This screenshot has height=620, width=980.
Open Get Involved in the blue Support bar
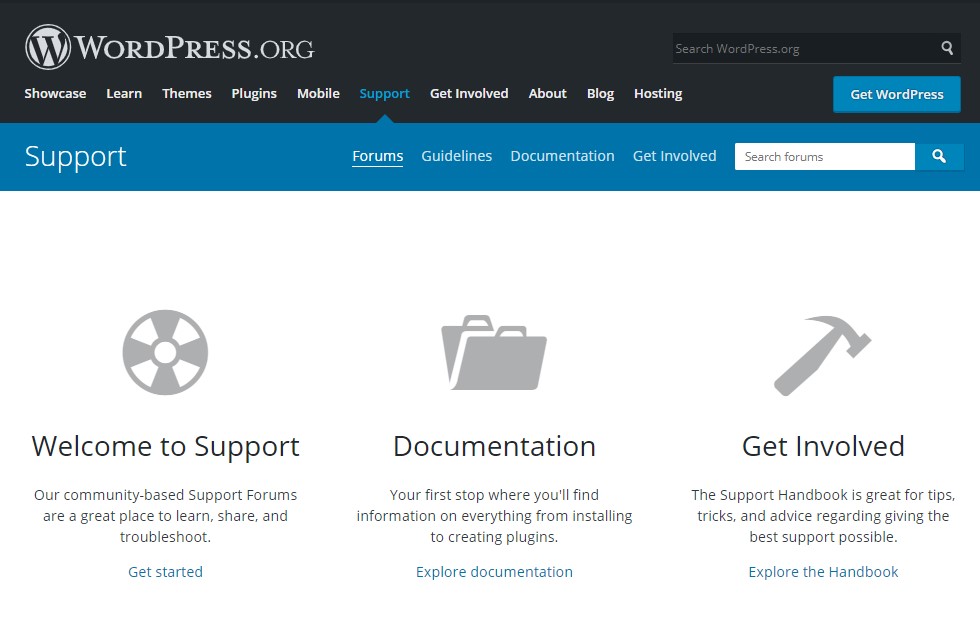(674, 156)
